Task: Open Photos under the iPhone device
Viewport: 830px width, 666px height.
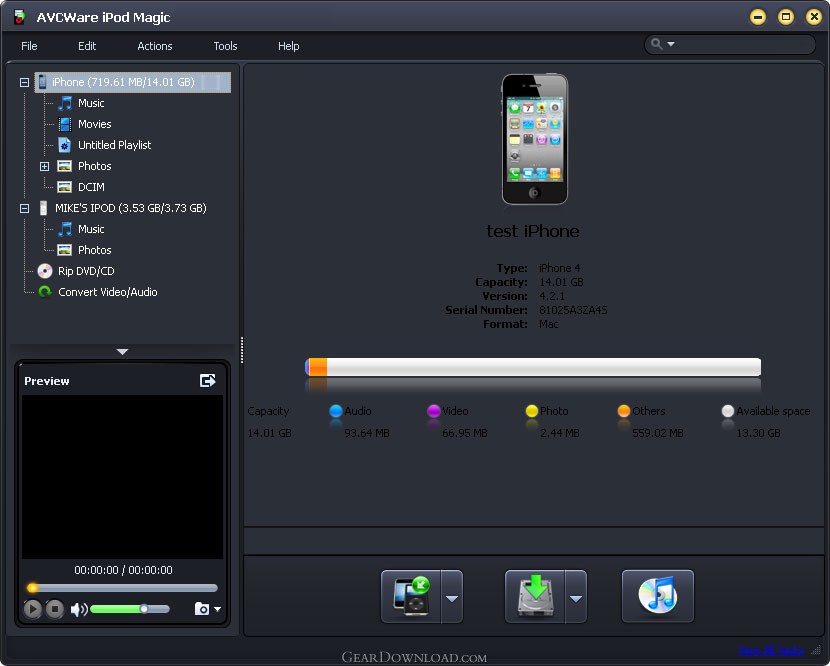Action: pyautogui.click(x=95, y=166)
